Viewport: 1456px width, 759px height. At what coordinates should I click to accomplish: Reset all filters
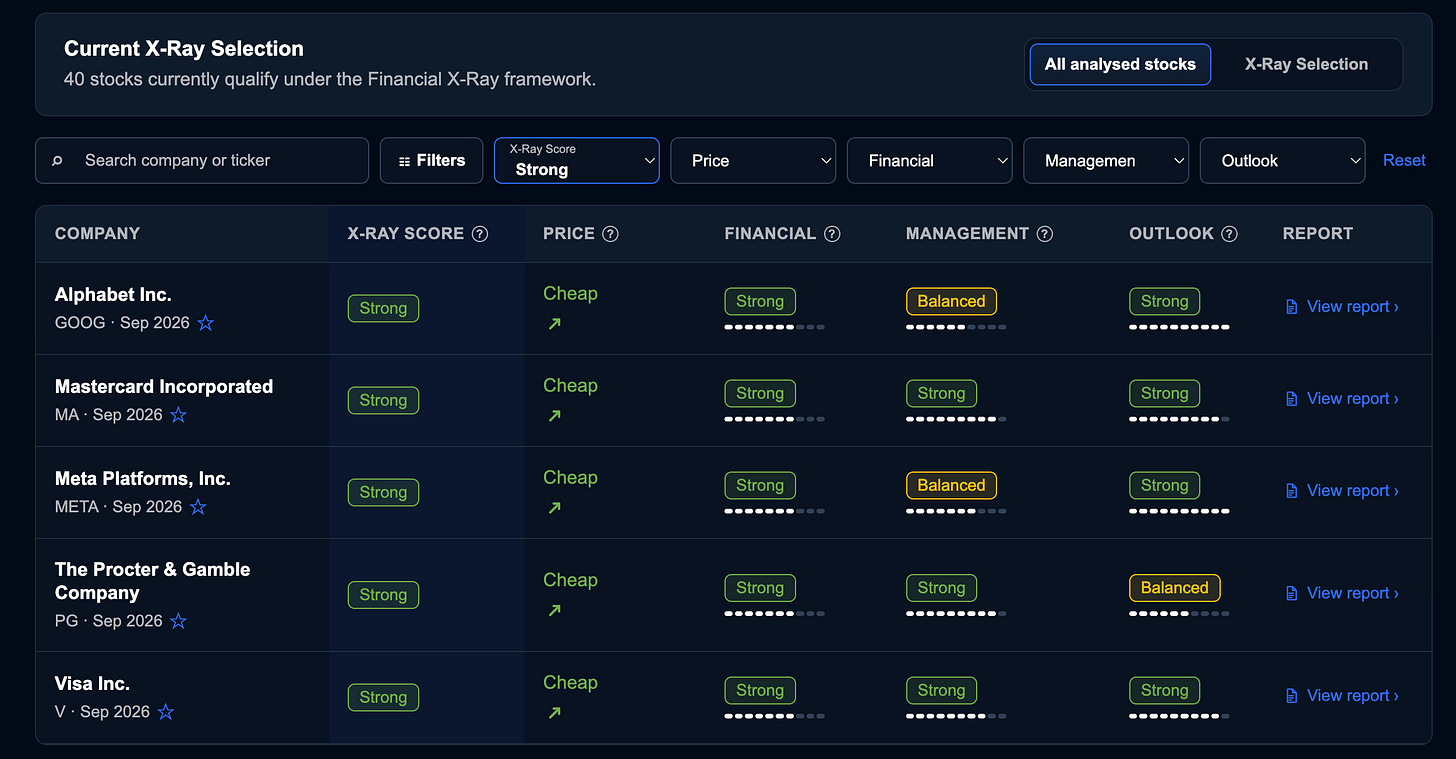click(x=1404, y=160)
